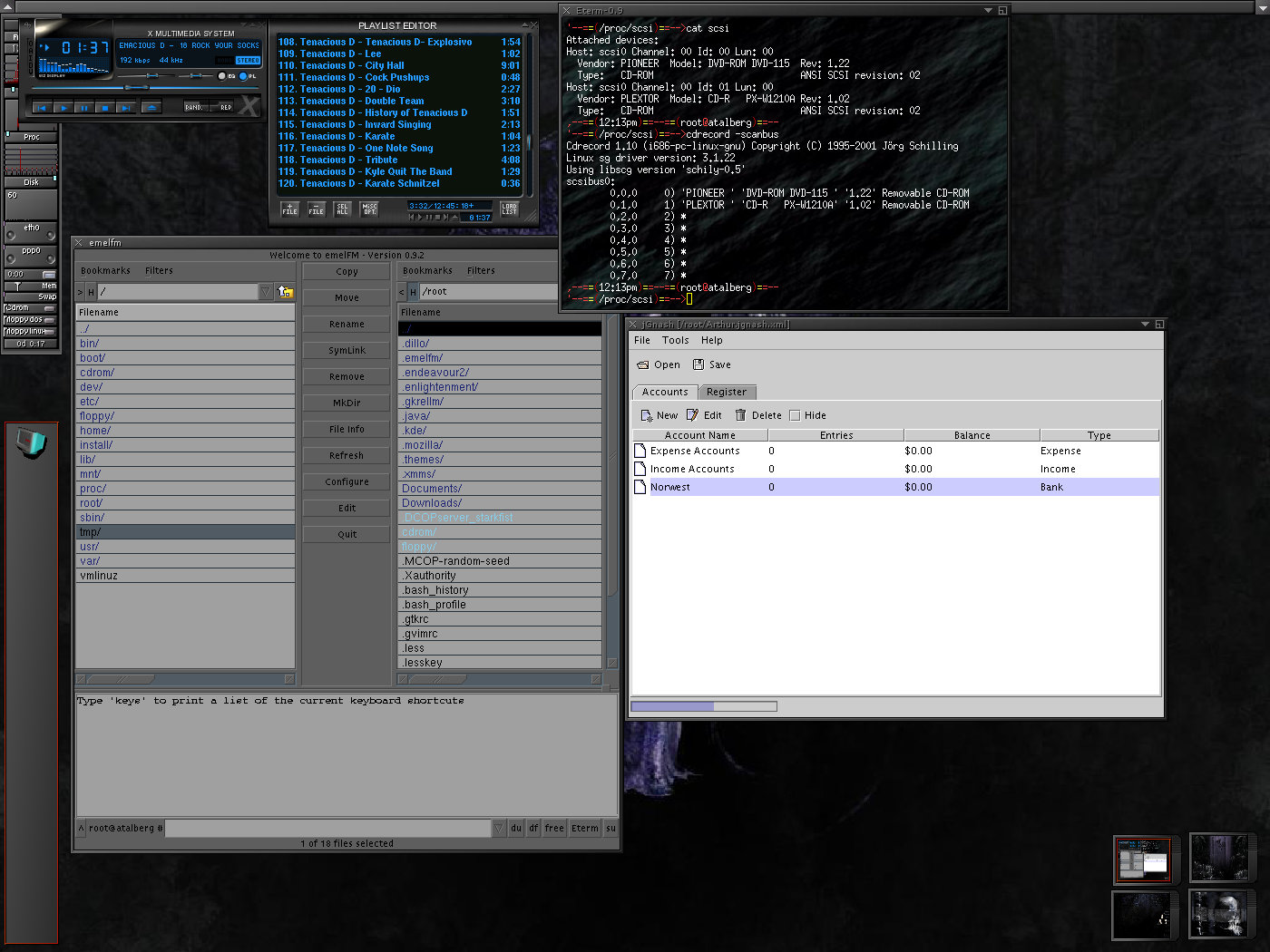Screen dimensions: 1270x952
Task: Delete the selected account via trash icon
Action: click(x=740, y=415)
